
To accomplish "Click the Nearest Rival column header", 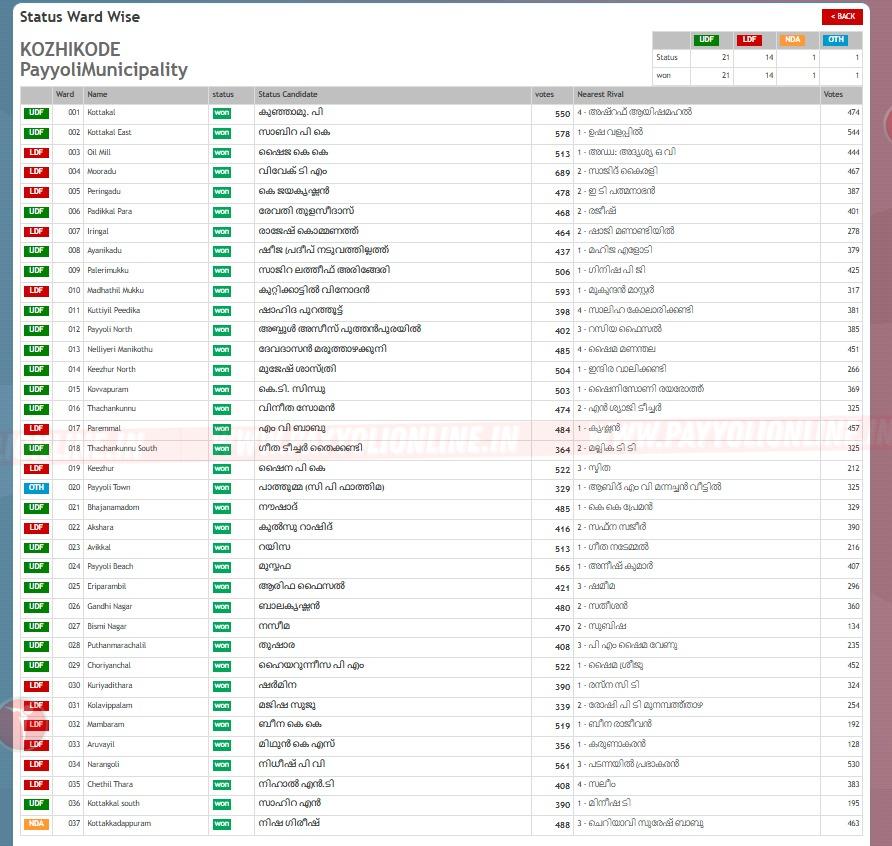I will (x=602, y=95).
